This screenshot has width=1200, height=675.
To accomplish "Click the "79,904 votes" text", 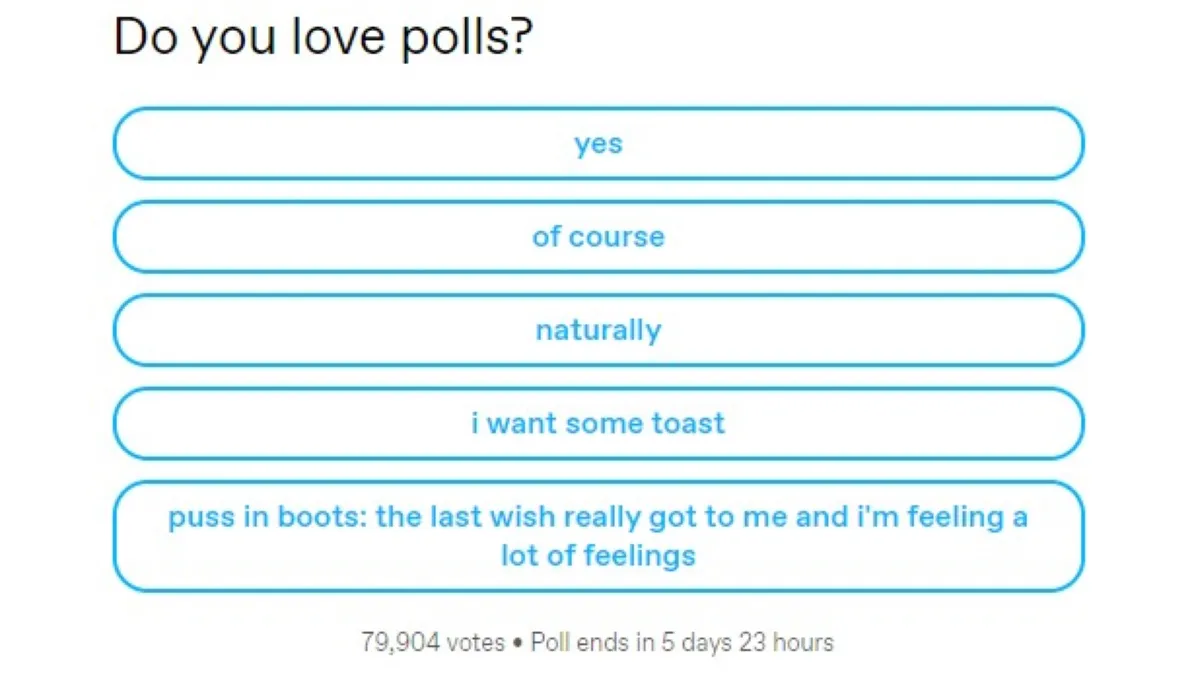I will (x=434, y=643).
